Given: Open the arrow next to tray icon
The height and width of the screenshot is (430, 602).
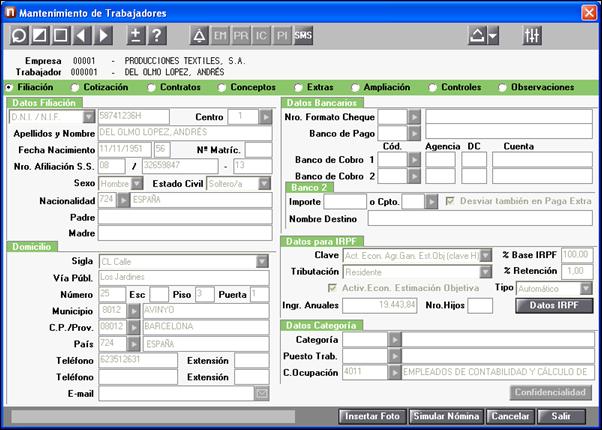Looking at the screenshot, I should 493,36.
